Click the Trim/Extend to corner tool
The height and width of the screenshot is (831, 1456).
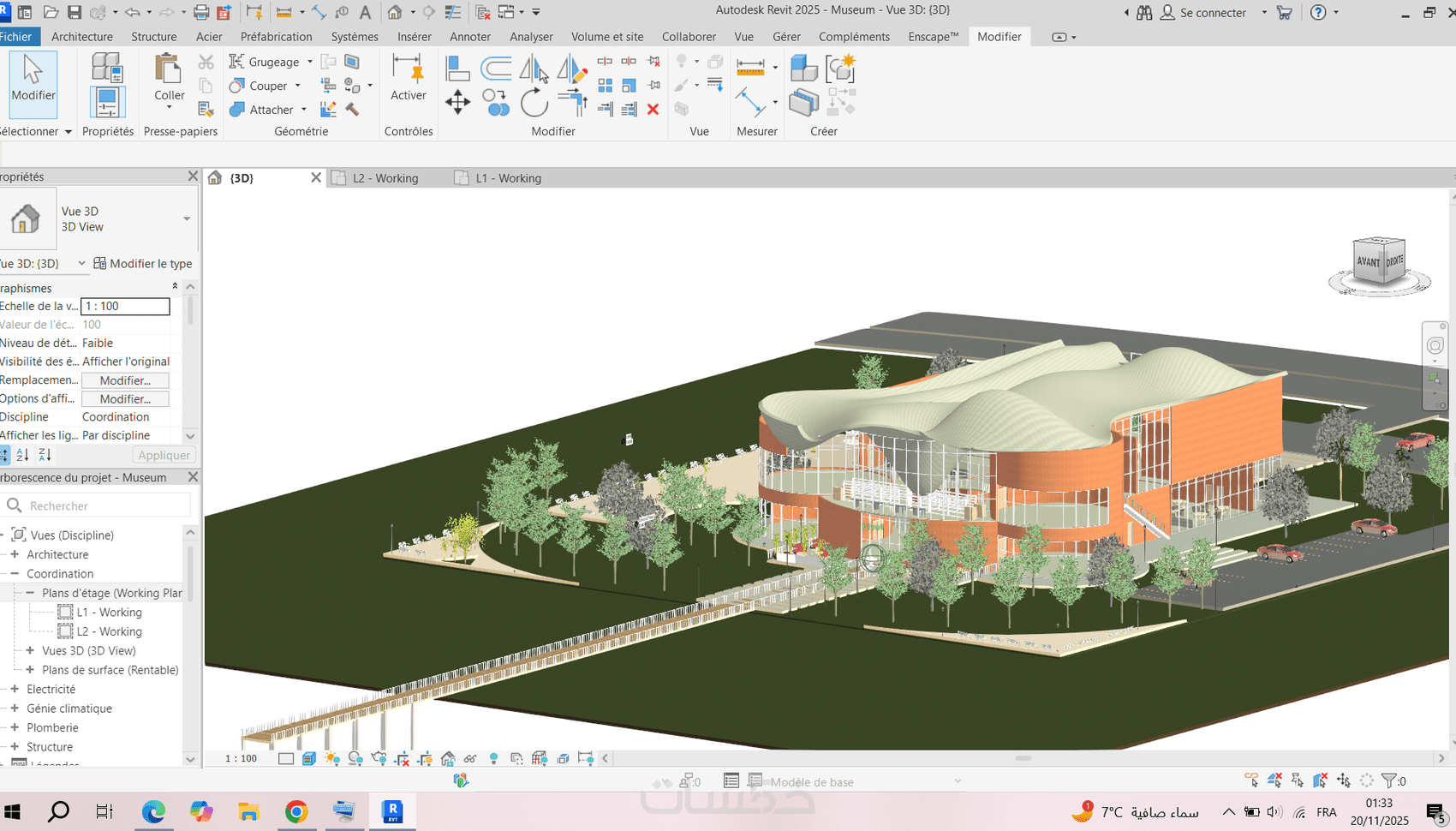[572, 102]
